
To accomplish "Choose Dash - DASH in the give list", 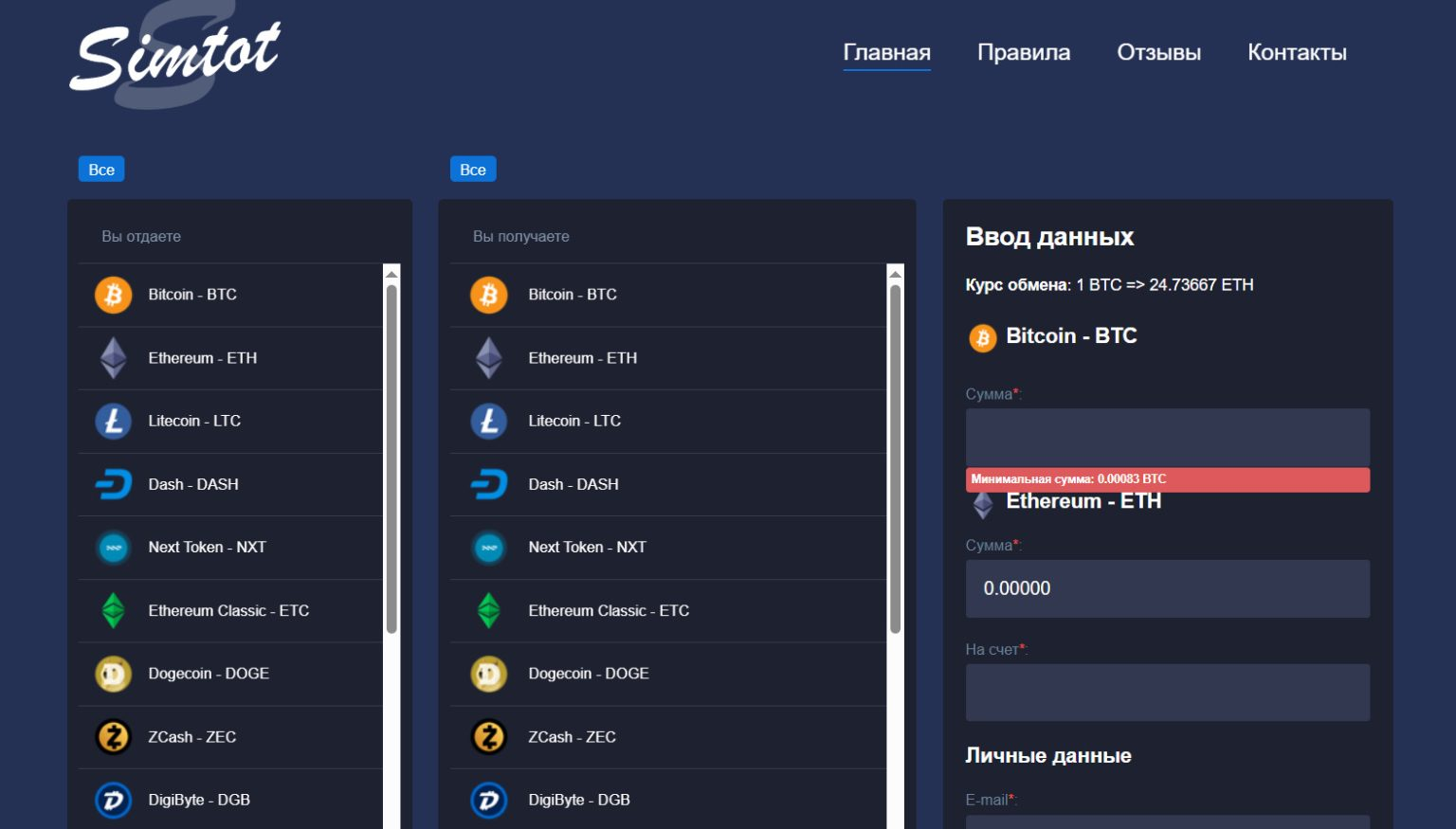I will pyautogui.click(x=230, y=484).
